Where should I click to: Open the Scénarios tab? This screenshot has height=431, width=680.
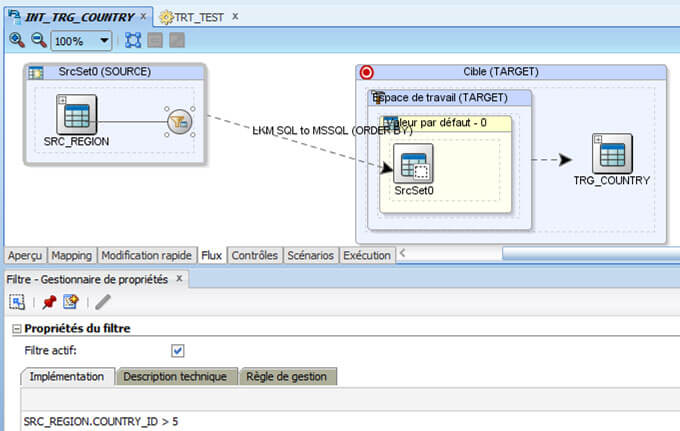(x=311, y=255)
